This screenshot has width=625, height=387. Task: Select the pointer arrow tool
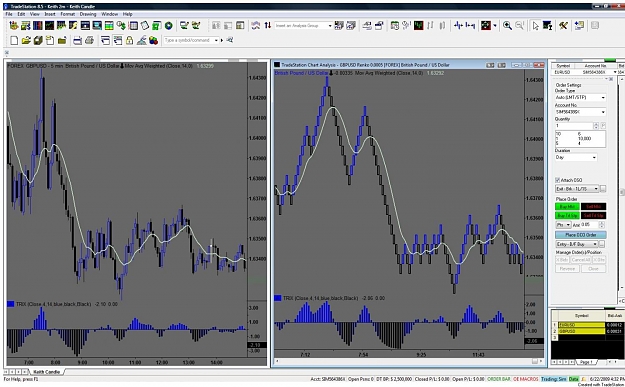click(x=535, y=26)
